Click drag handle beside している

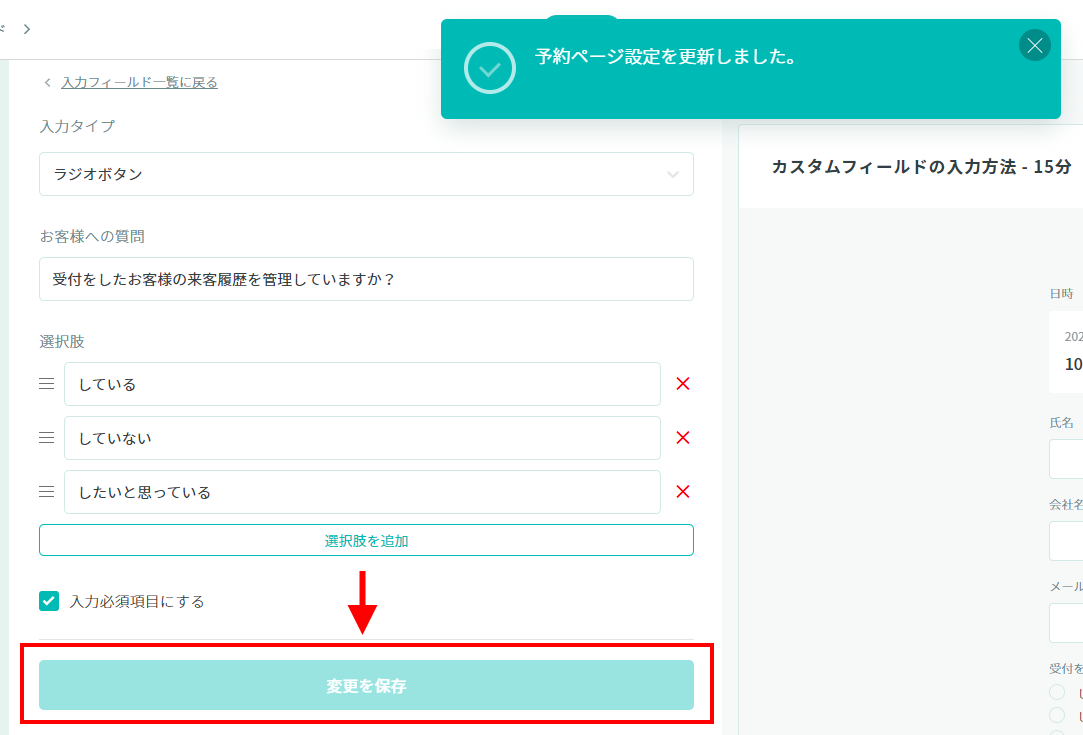click(46, 384)
